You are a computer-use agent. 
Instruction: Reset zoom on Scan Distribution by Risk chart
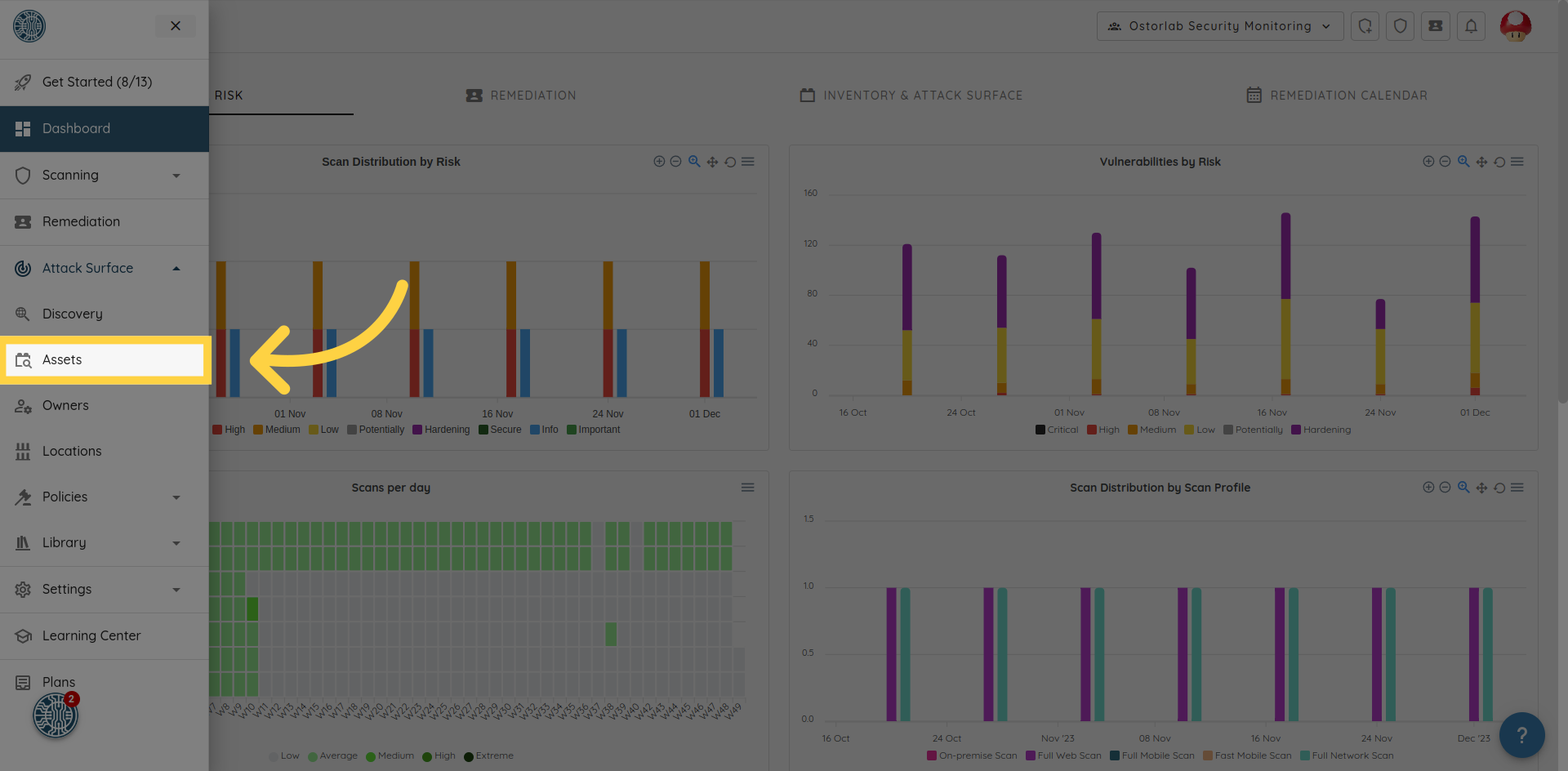tap(730, 162)
